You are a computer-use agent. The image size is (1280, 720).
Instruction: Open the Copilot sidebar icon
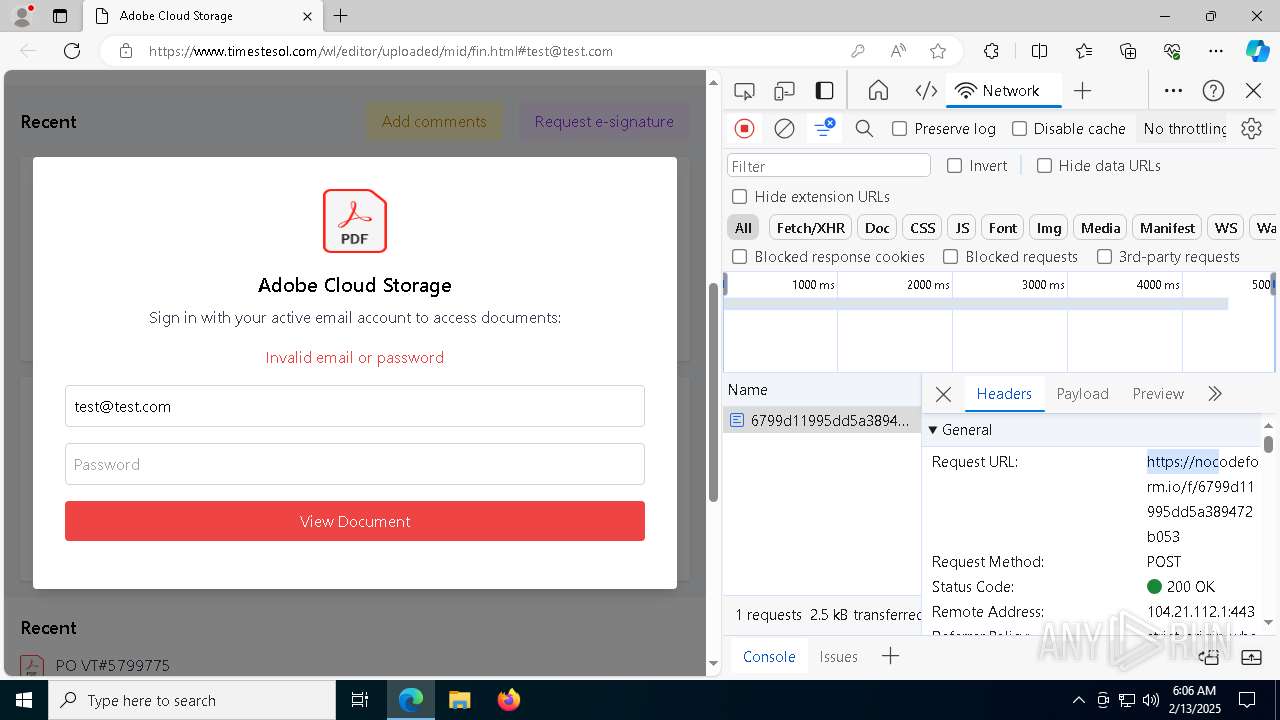pos(1257,51)
